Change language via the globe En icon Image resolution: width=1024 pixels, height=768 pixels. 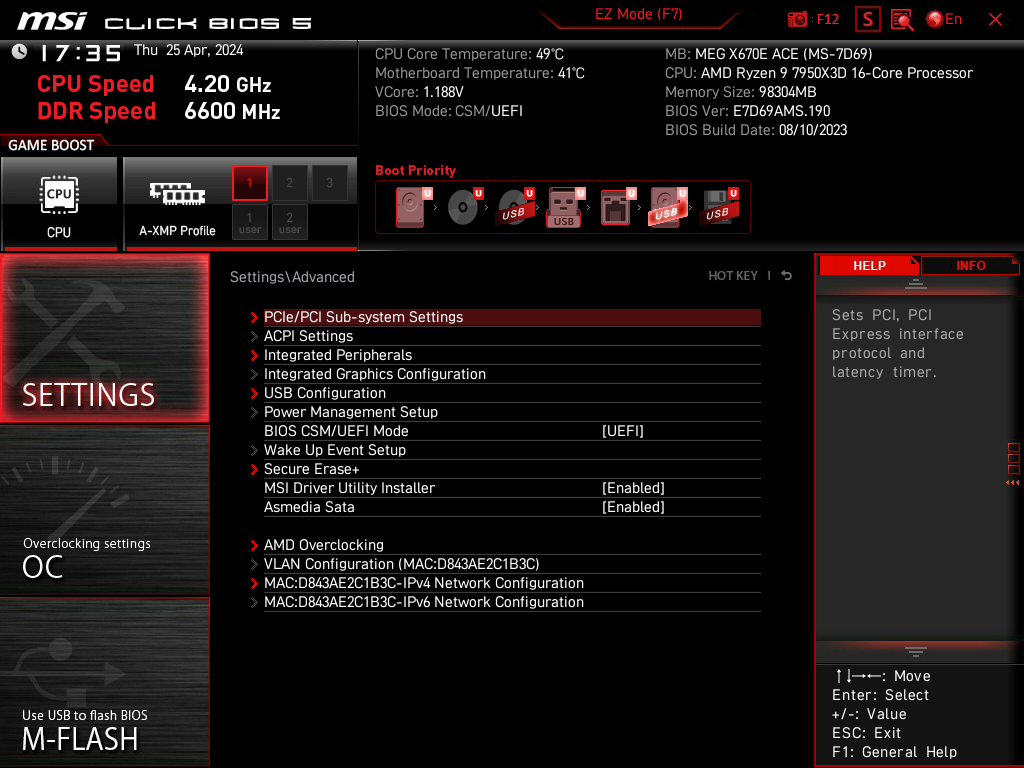(944, 19)
